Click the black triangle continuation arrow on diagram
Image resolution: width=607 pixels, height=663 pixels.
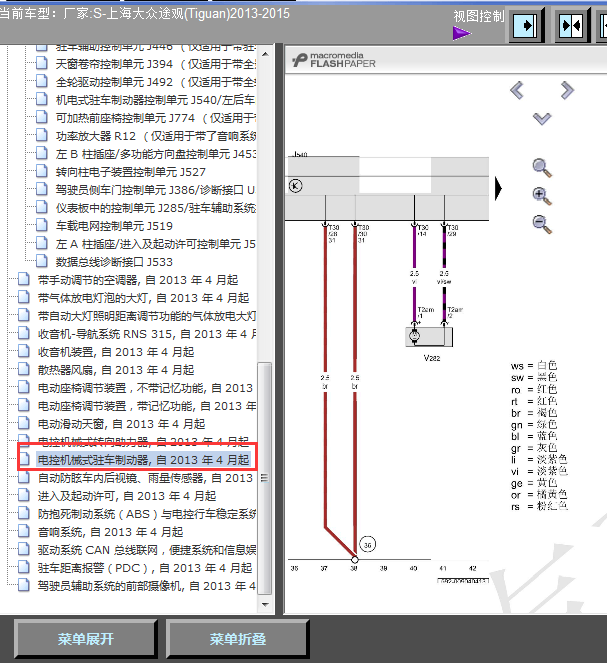498,189
